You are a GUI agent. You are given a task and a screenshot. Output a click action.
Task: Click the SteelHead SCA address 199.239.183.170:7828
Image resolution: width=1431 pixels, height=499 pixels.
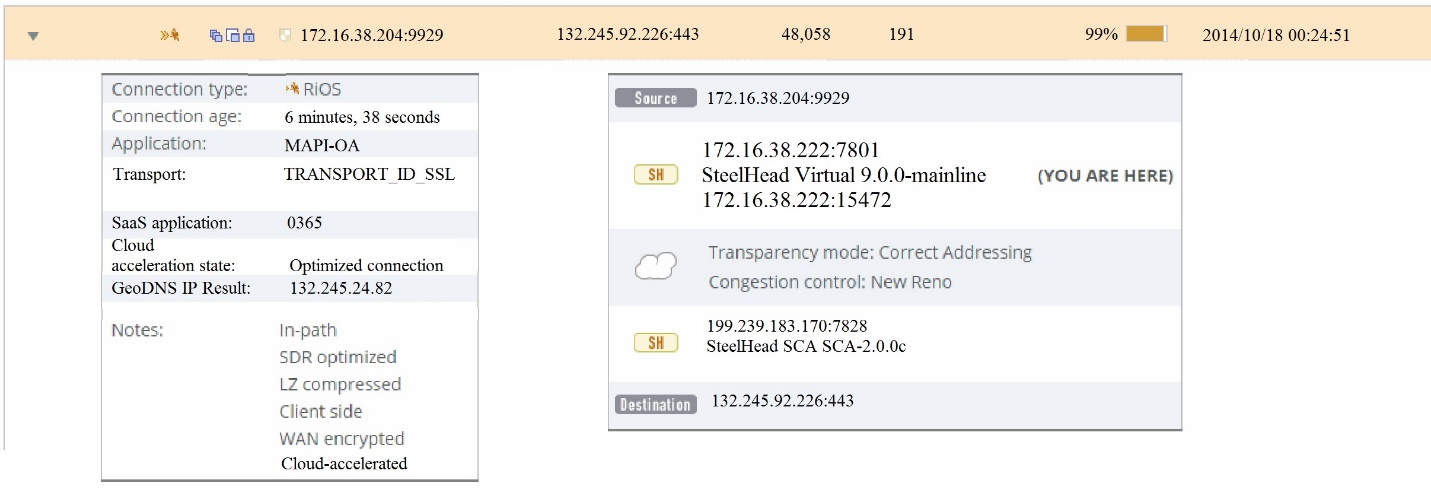(774, 327)
